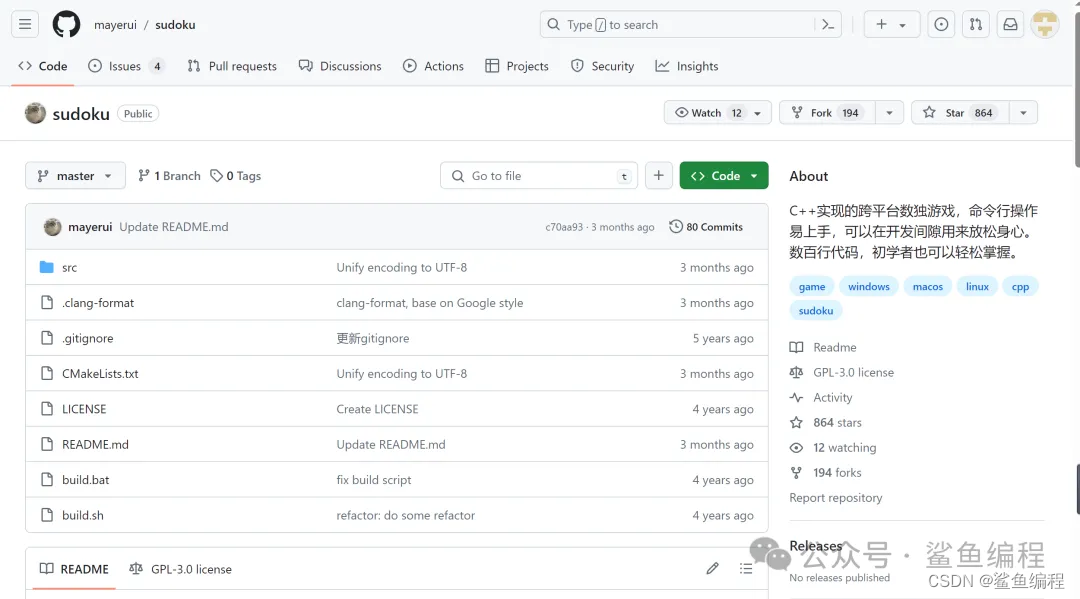Fork this repository
1080x599 pixels.
click(x=827, y=113)
